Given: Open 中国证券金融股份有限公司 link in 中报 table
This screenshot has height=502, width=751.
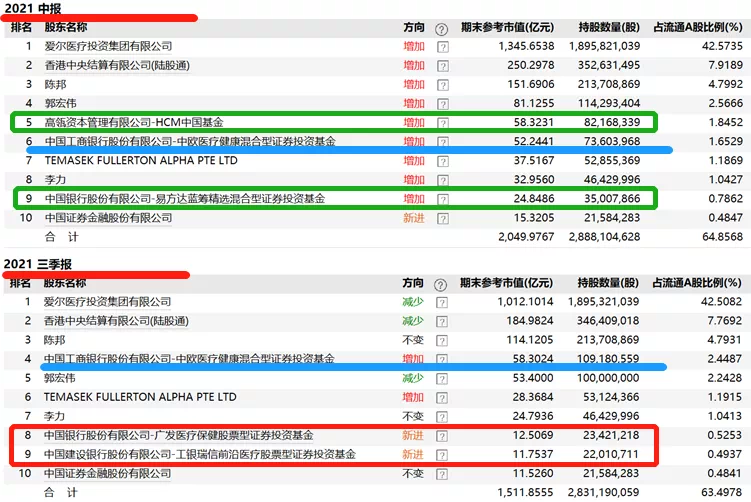Looking at the screenshot, I should [108, 218].
